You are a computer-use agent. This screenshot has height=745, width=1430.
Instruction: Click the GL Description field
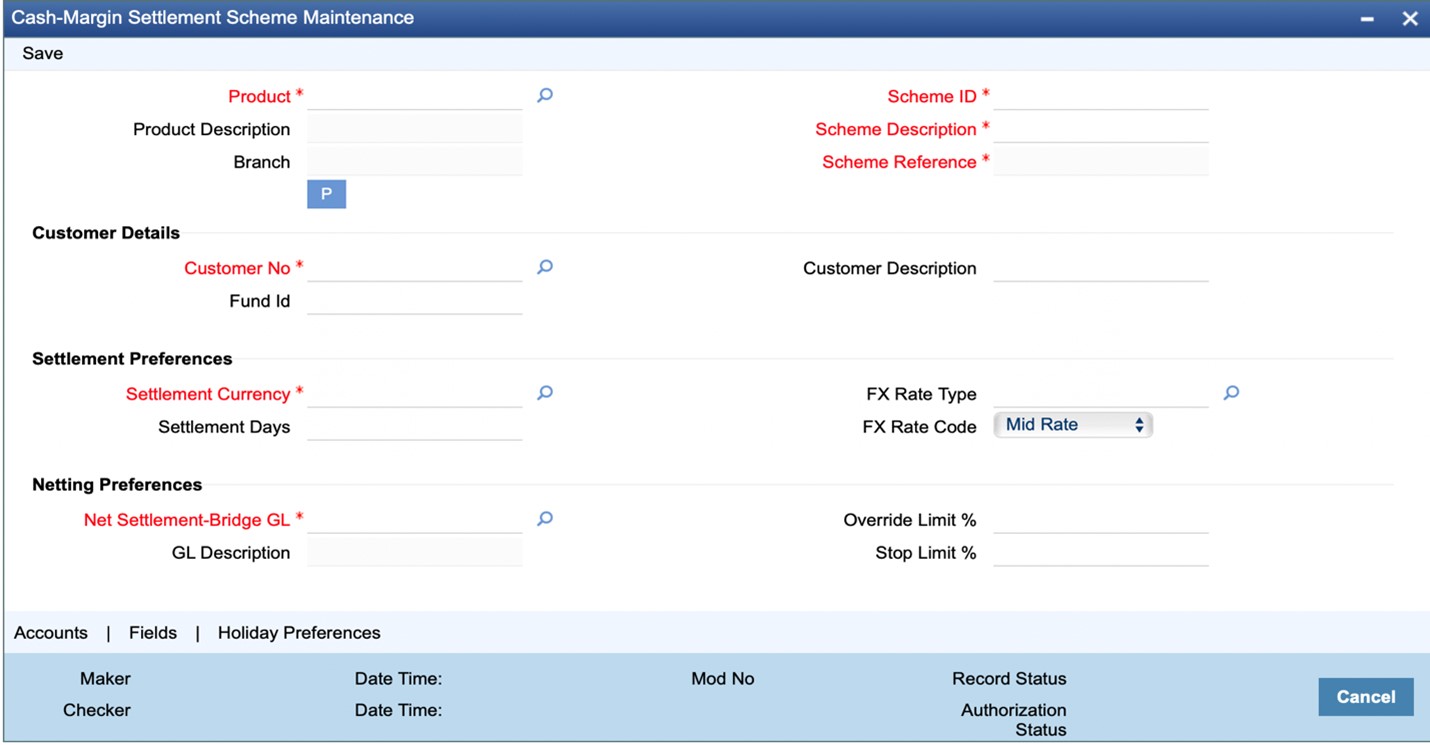tap(415, 553)
